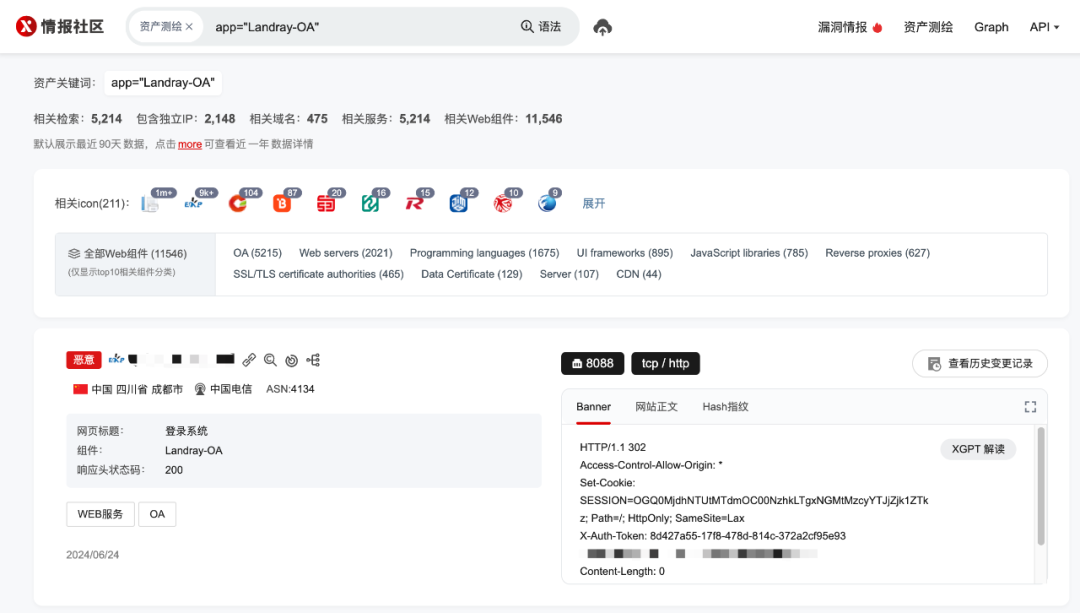Filter by Reverse proxies (627)
Screen dimensions: 1080x613
click(878, 253)
